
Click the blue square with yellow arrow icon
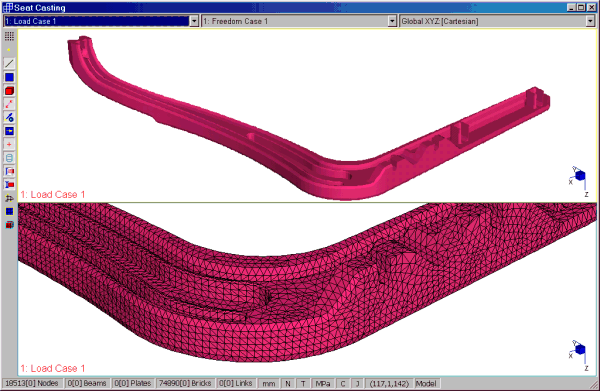point(9,131)
